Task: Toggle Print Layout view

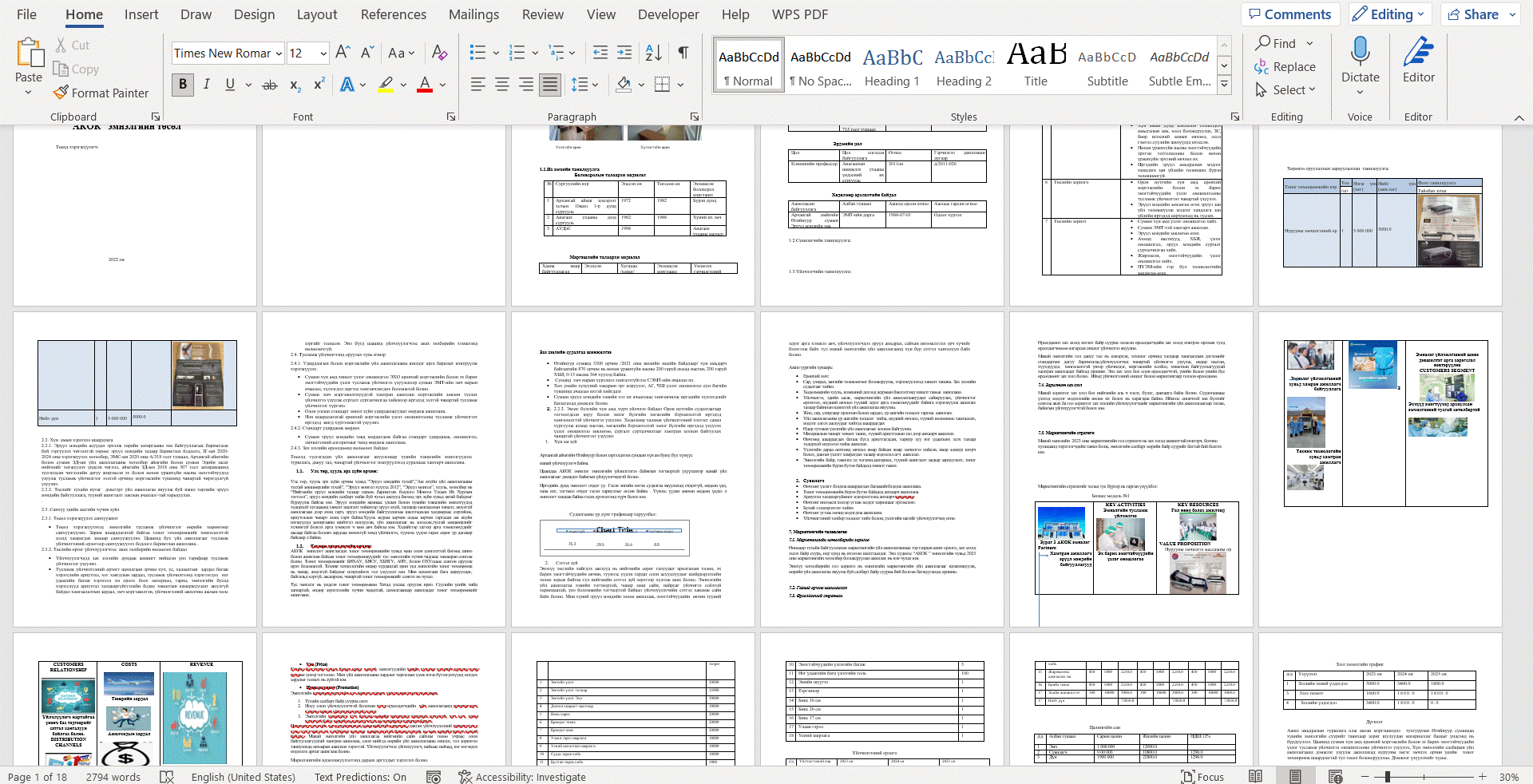Action: coord(1295,777)
